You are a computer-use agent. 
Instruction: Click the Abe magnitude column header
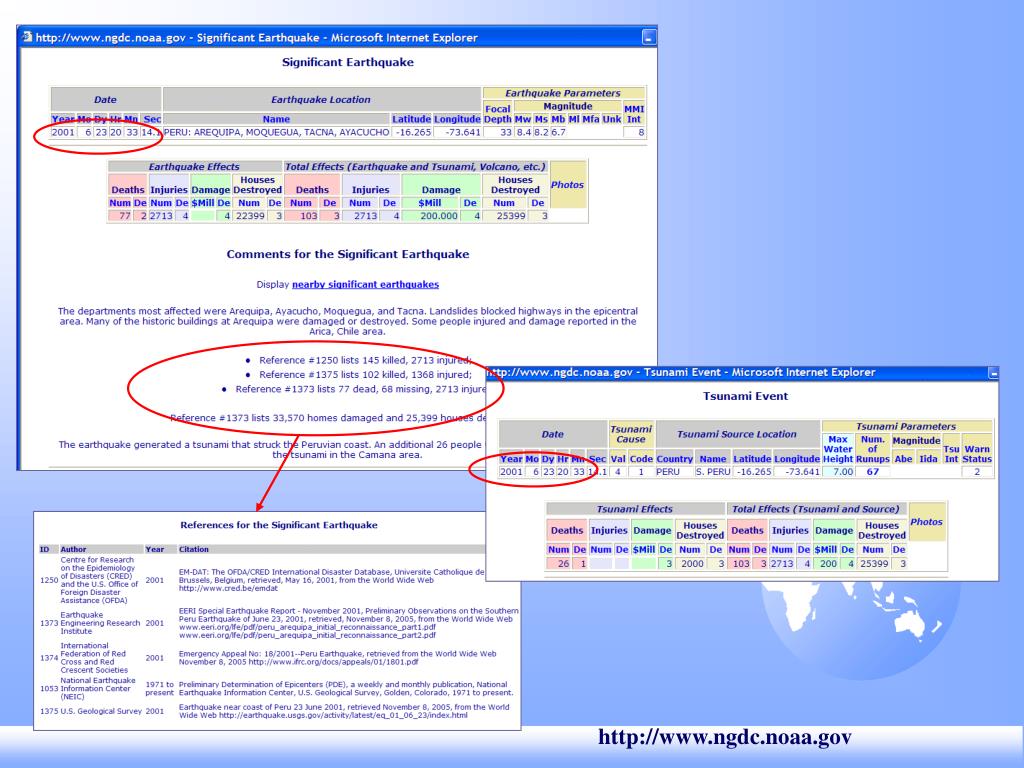click(903, 459)
